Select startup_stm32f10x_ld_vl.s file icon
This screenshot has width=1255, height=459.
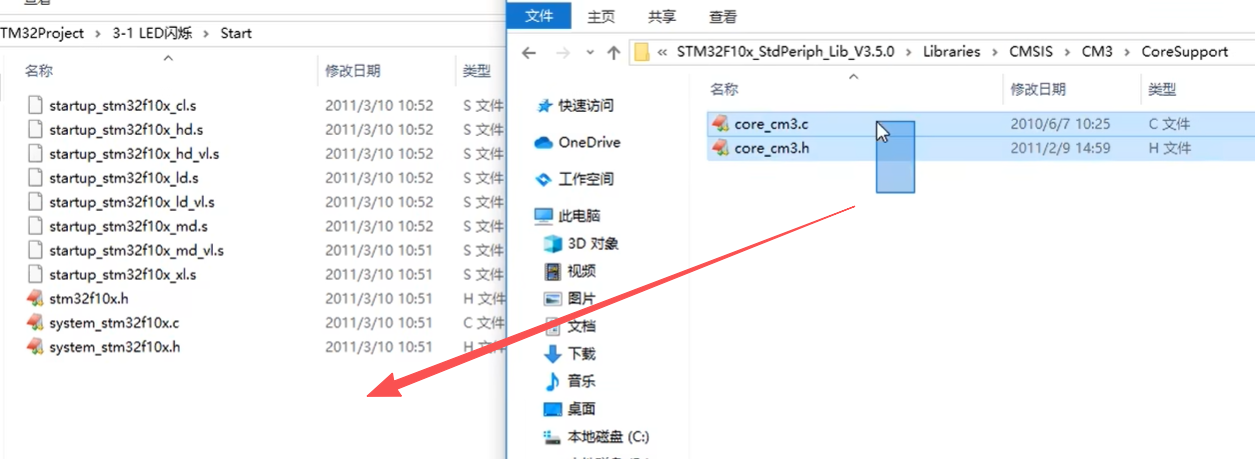point(35,202)
